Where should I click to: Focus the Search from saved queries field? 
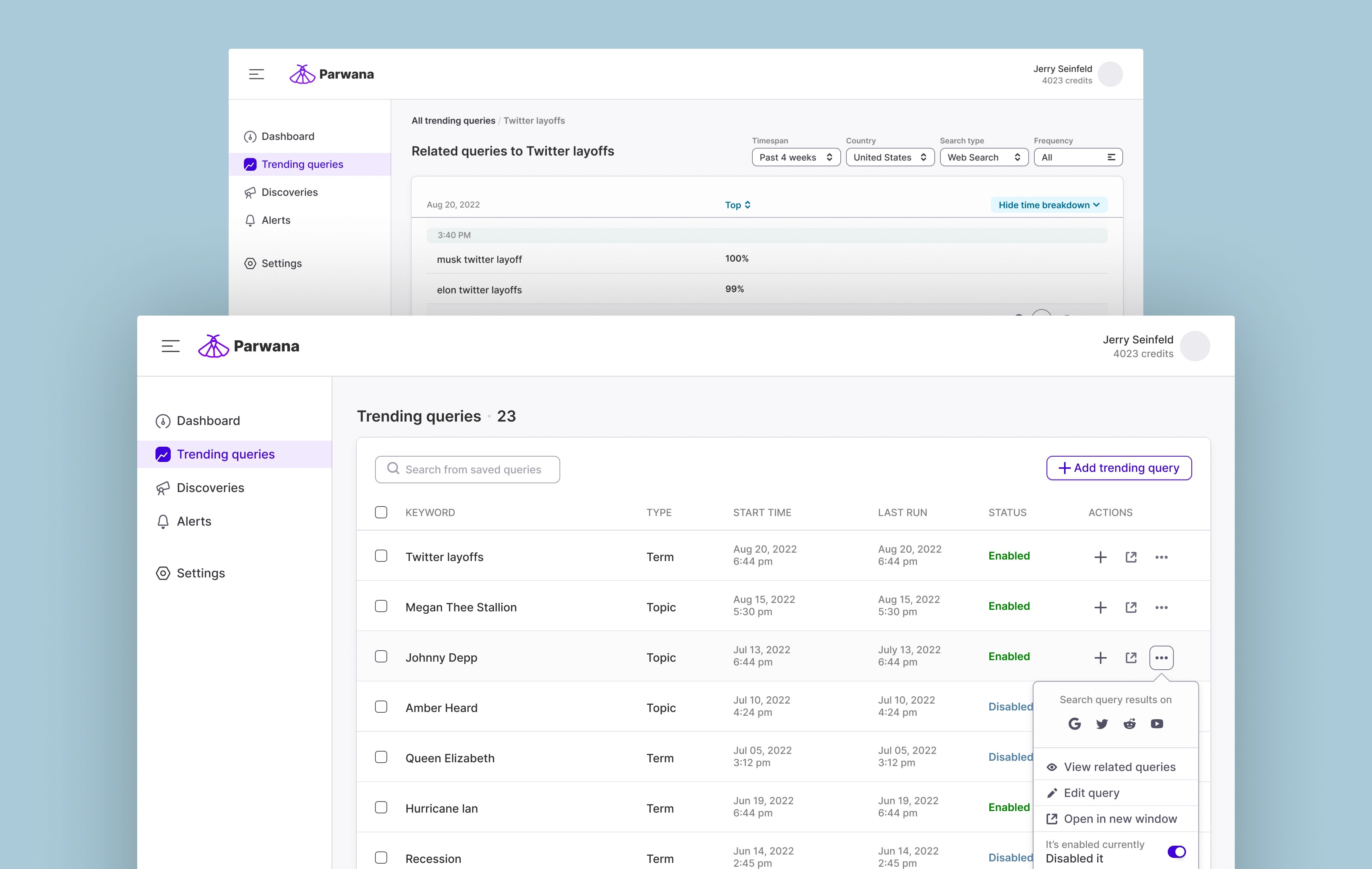(x=467, y=470)
